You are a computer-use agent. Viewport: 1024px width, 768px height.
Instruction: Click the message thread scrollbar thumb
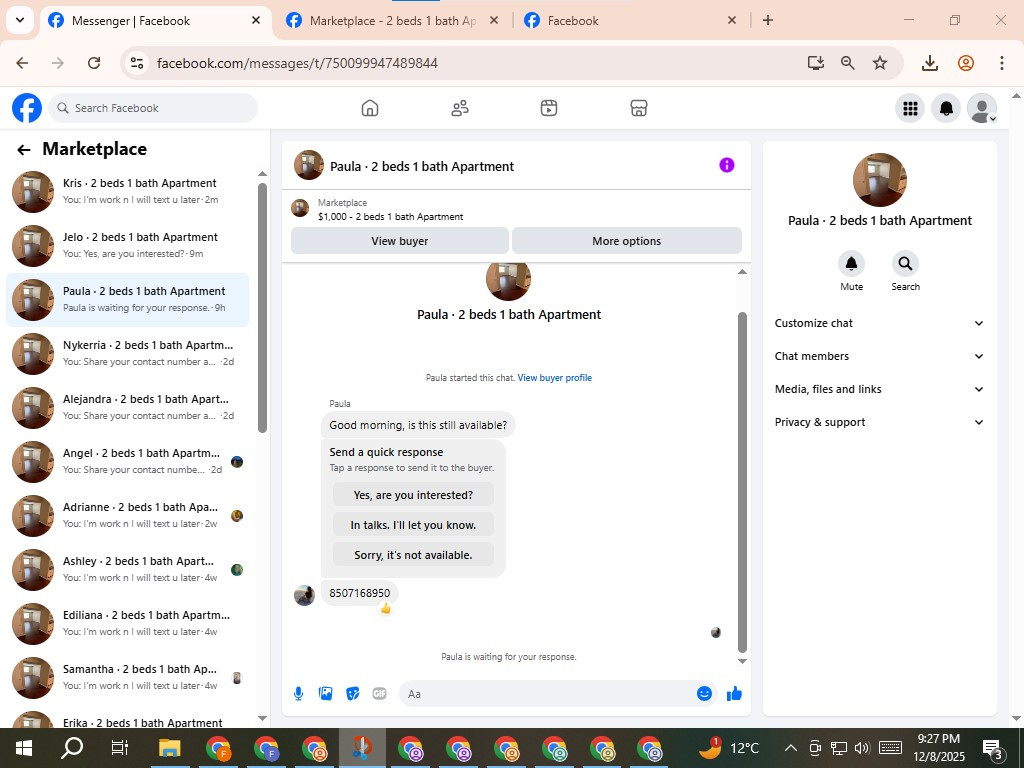point(742,482)
